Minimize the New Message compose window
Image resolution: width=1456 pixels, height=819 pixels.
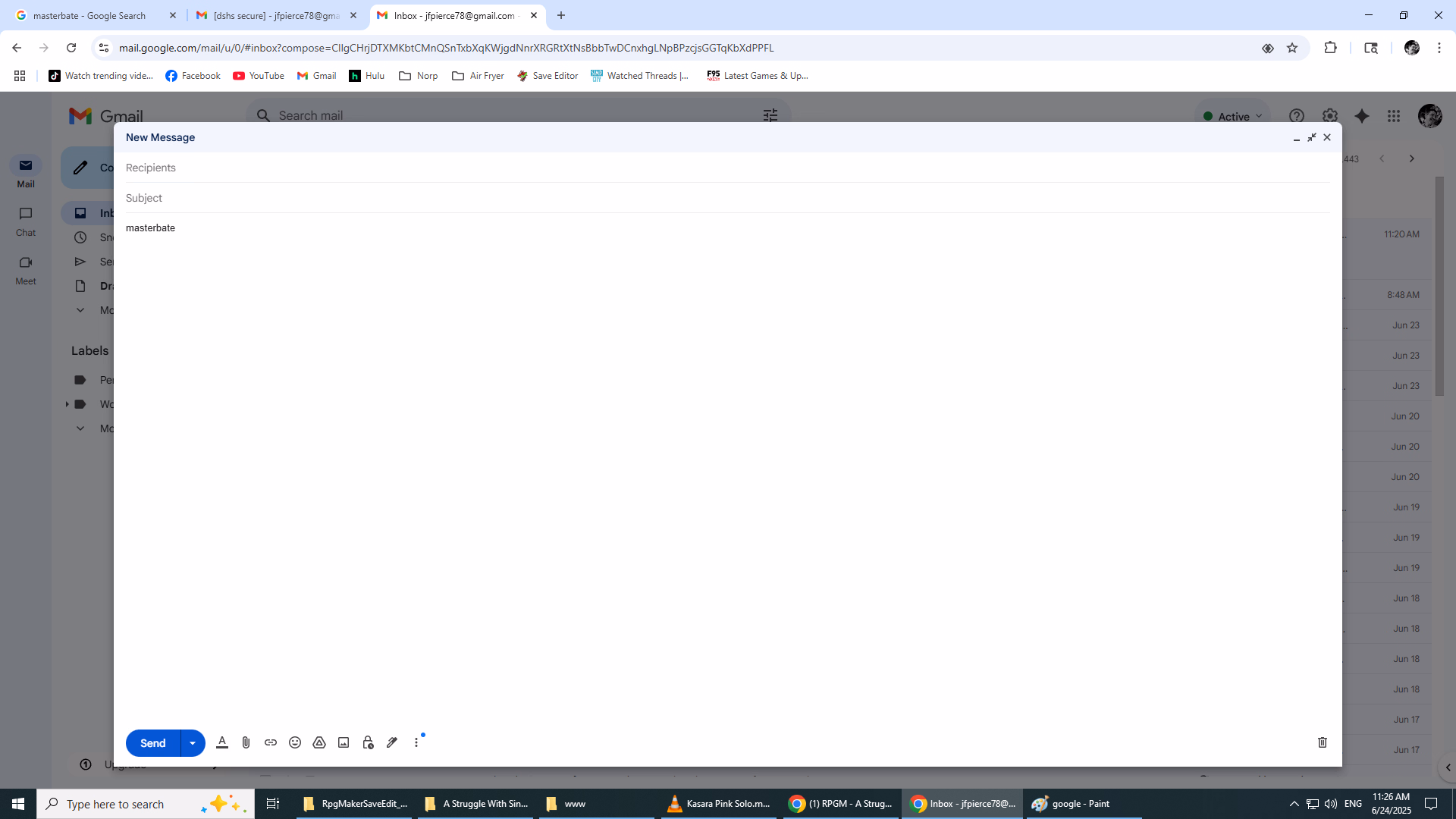[1297, 137]
